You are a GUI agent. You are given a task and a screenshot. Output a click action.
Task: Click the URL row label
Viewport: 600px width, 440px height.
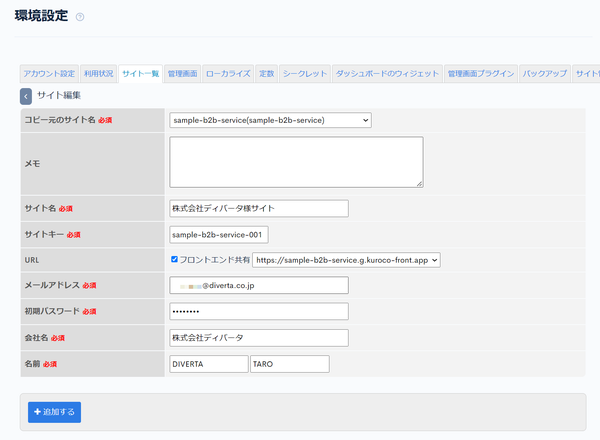[x=32, y=260]
